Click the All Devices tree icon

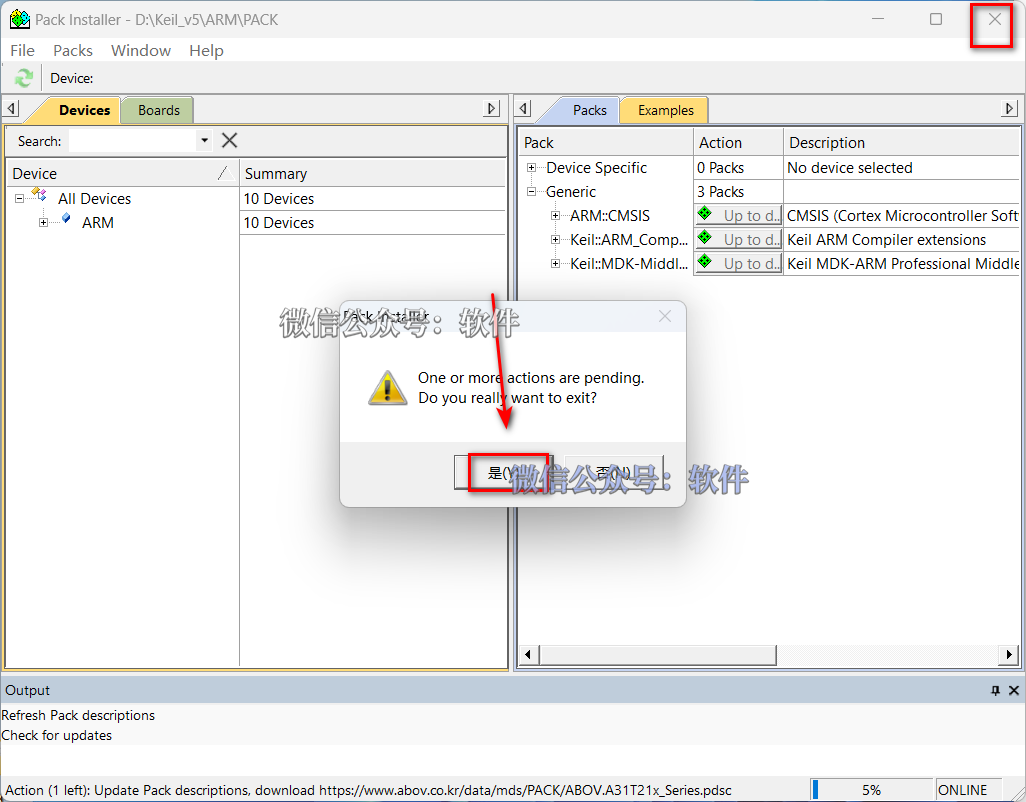coord(39,194)
